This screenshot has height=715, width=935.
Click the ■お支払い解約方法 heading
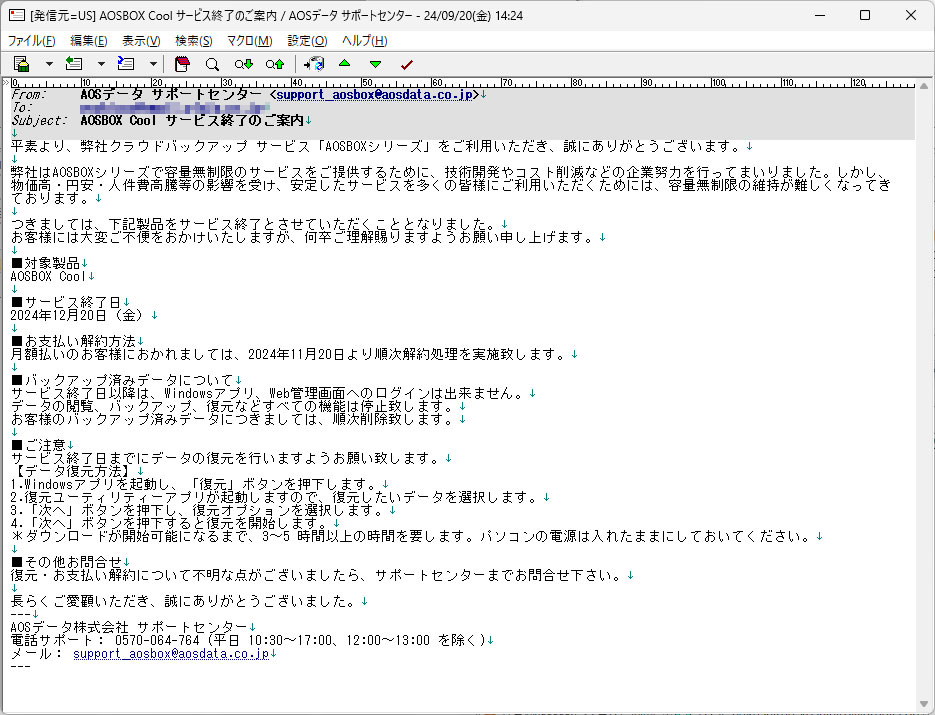(73, 341)
